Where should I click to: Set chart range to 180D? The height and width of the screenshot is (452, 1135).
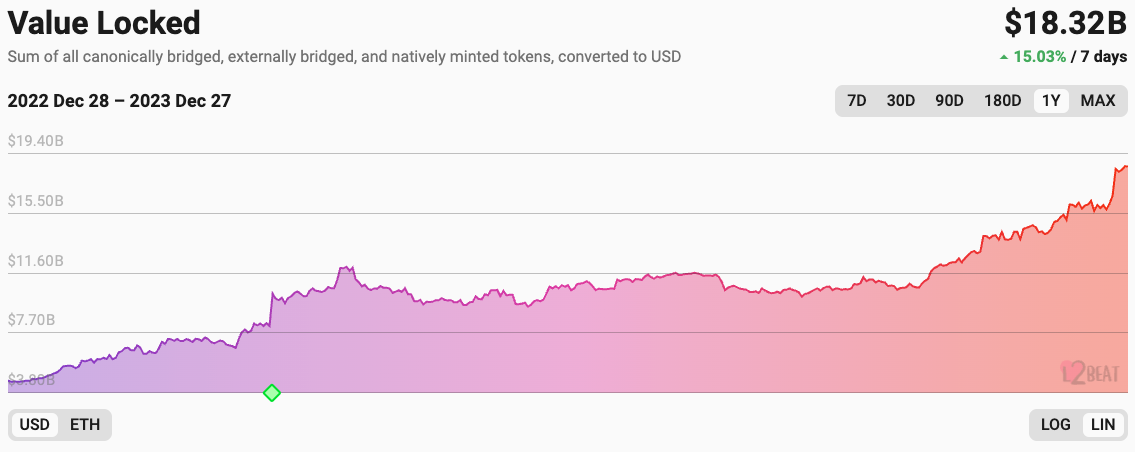coord(1002,100)
